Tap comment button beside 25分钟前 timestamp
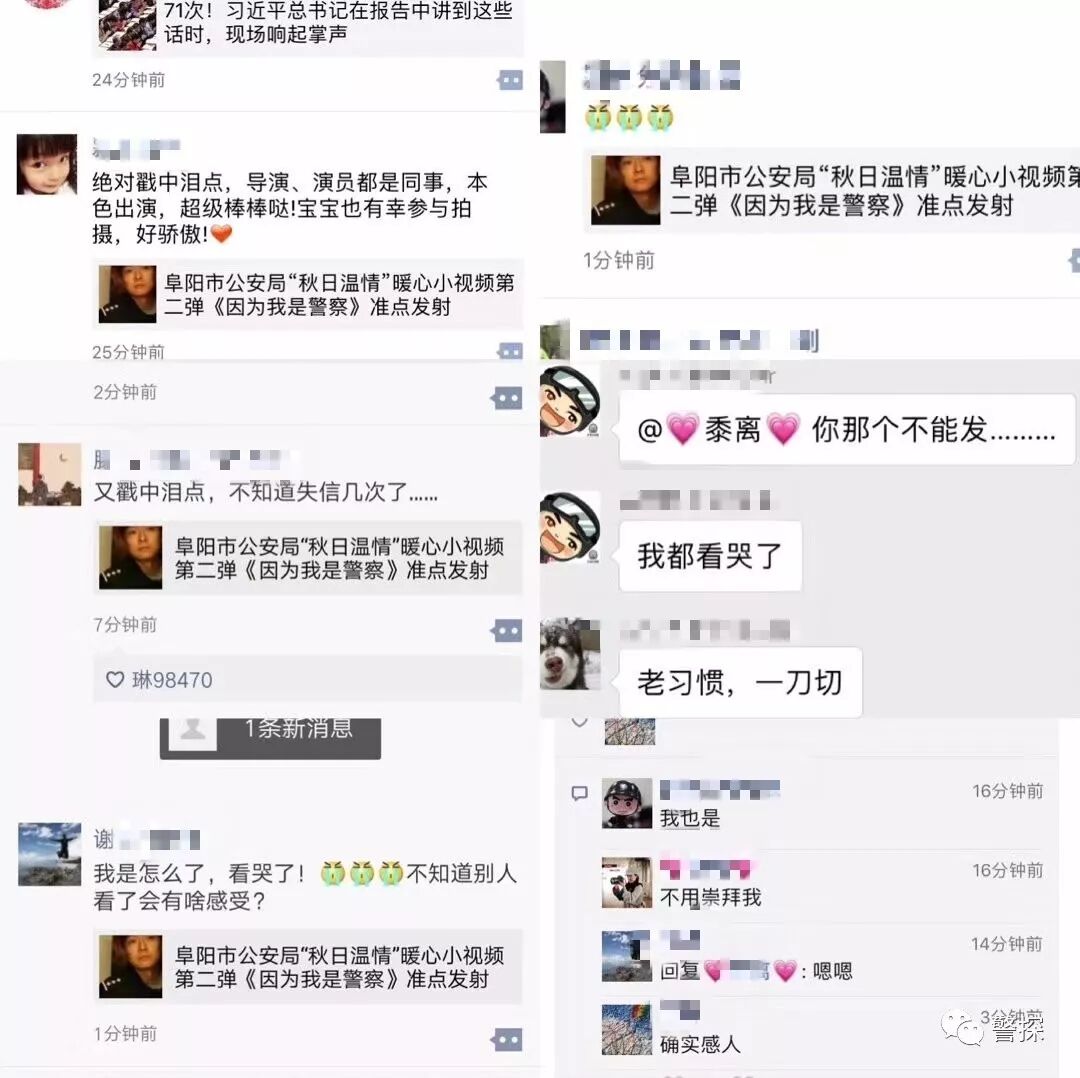1080x1078 pixels. click(510, 351)
